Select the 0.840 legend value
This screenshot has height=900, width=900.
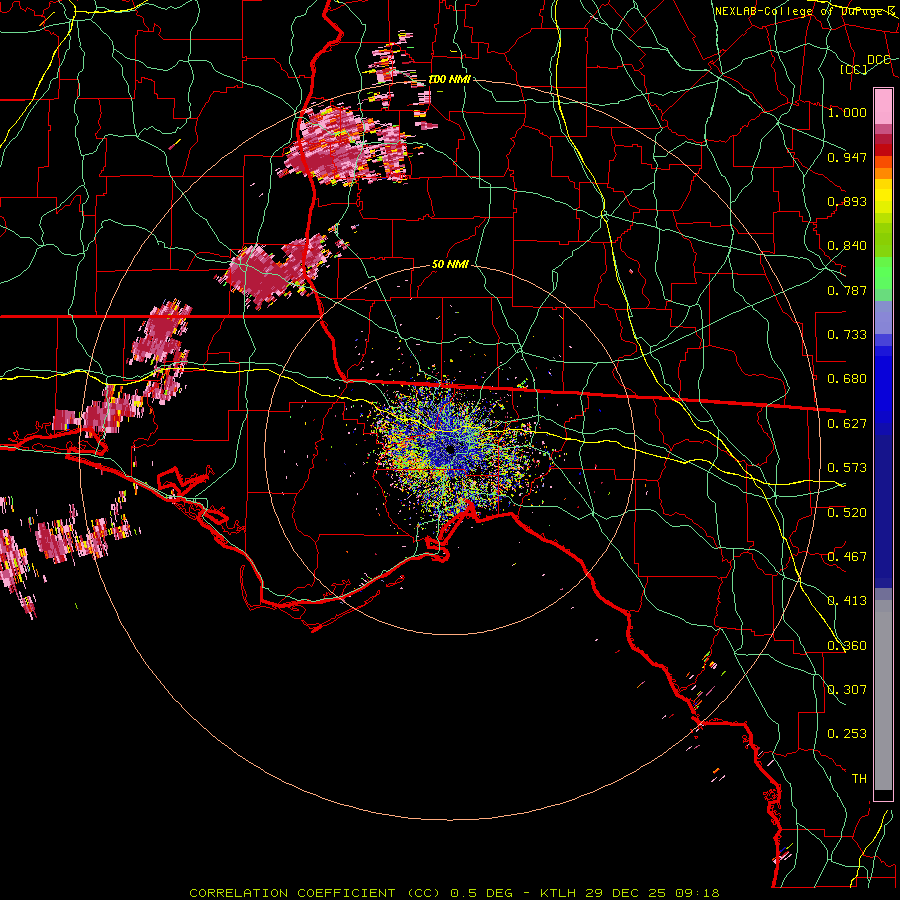pos(847,246)
